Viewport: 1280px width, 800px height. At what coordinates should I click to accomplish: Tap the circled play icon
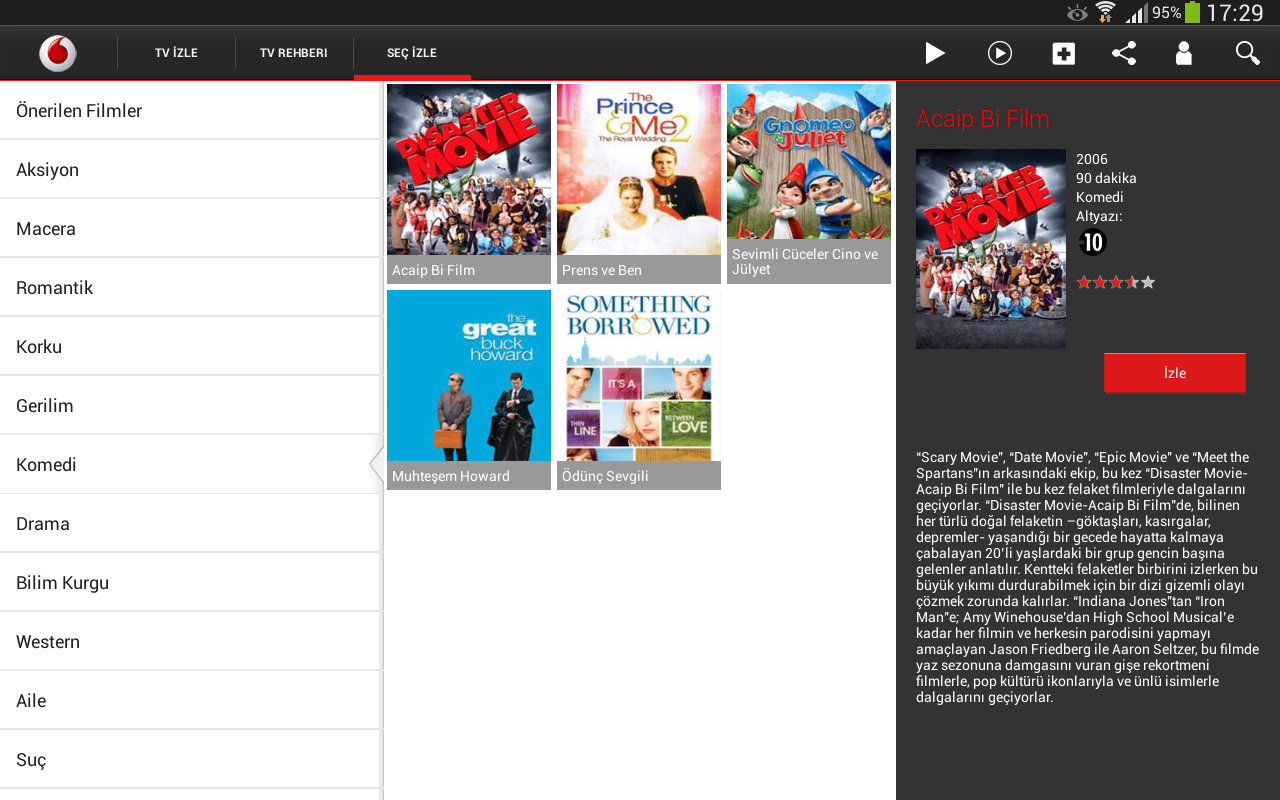(x=1000, y=53)
